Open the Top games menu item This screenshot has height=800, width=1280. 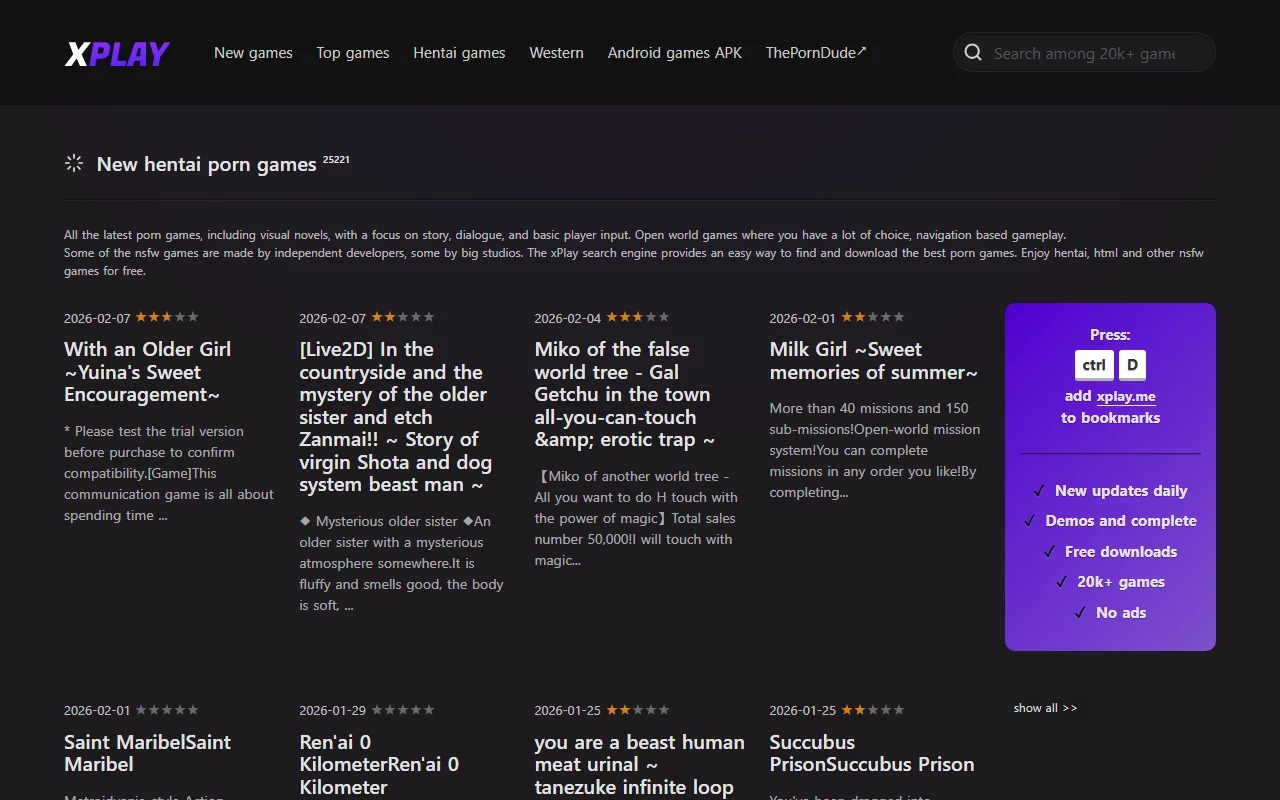coord(352,52)
